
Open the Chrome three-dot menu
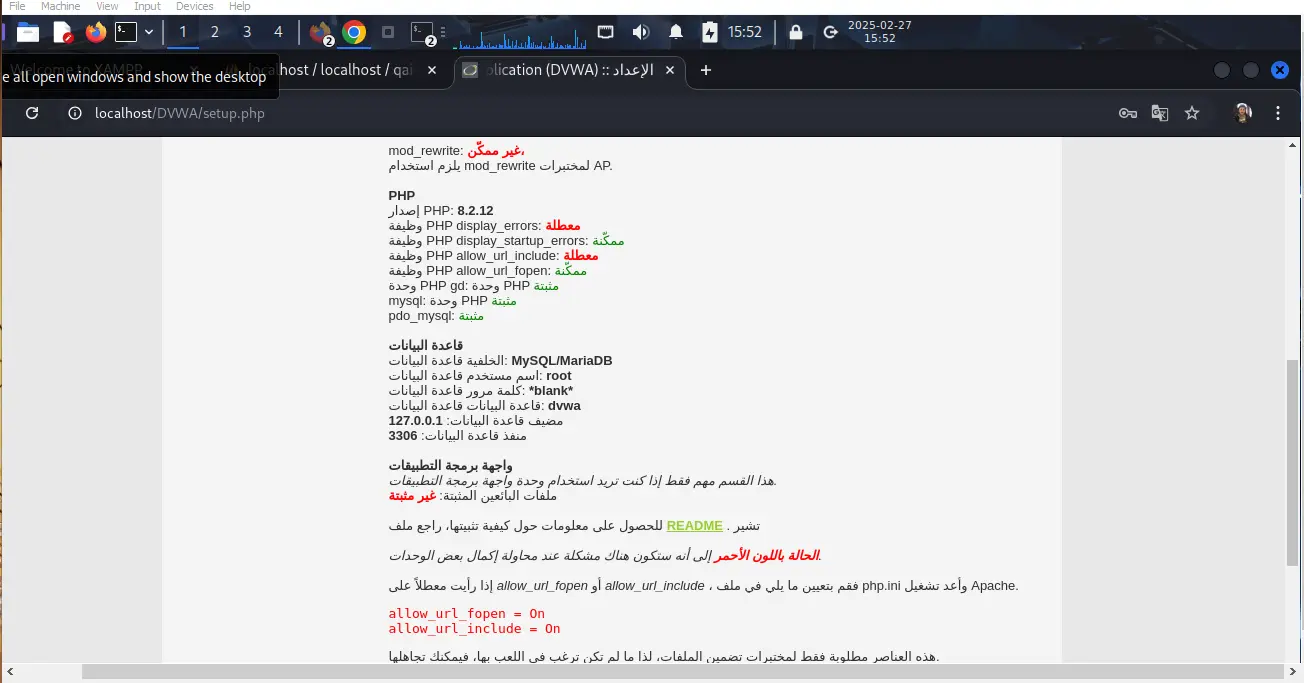coord(1278,113)
